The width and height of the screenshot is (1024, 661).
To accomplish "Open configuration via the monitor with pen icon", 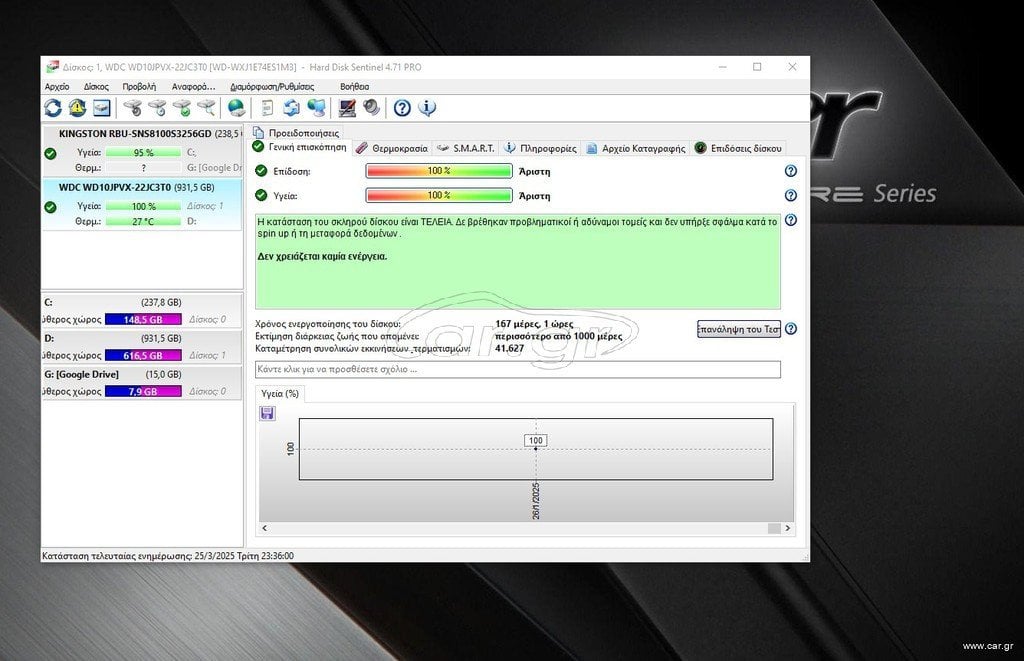I will [347, 108].
